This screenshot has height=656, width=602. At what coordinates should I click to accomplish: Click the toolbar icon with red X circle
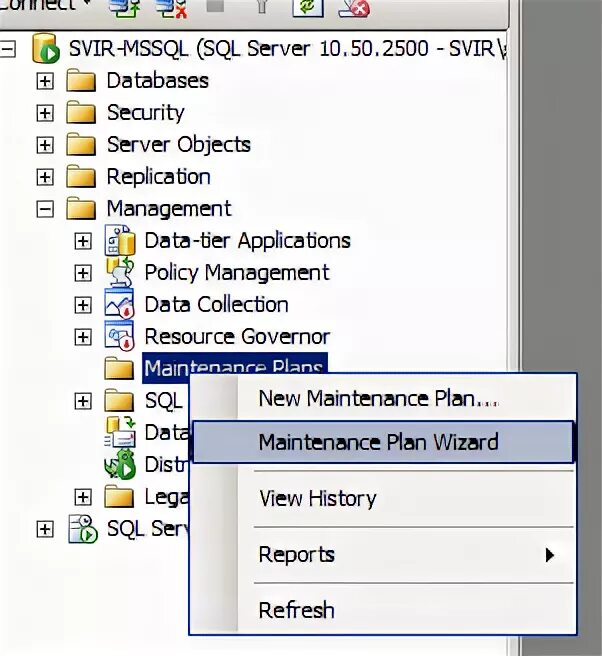[x=354, y=7]
